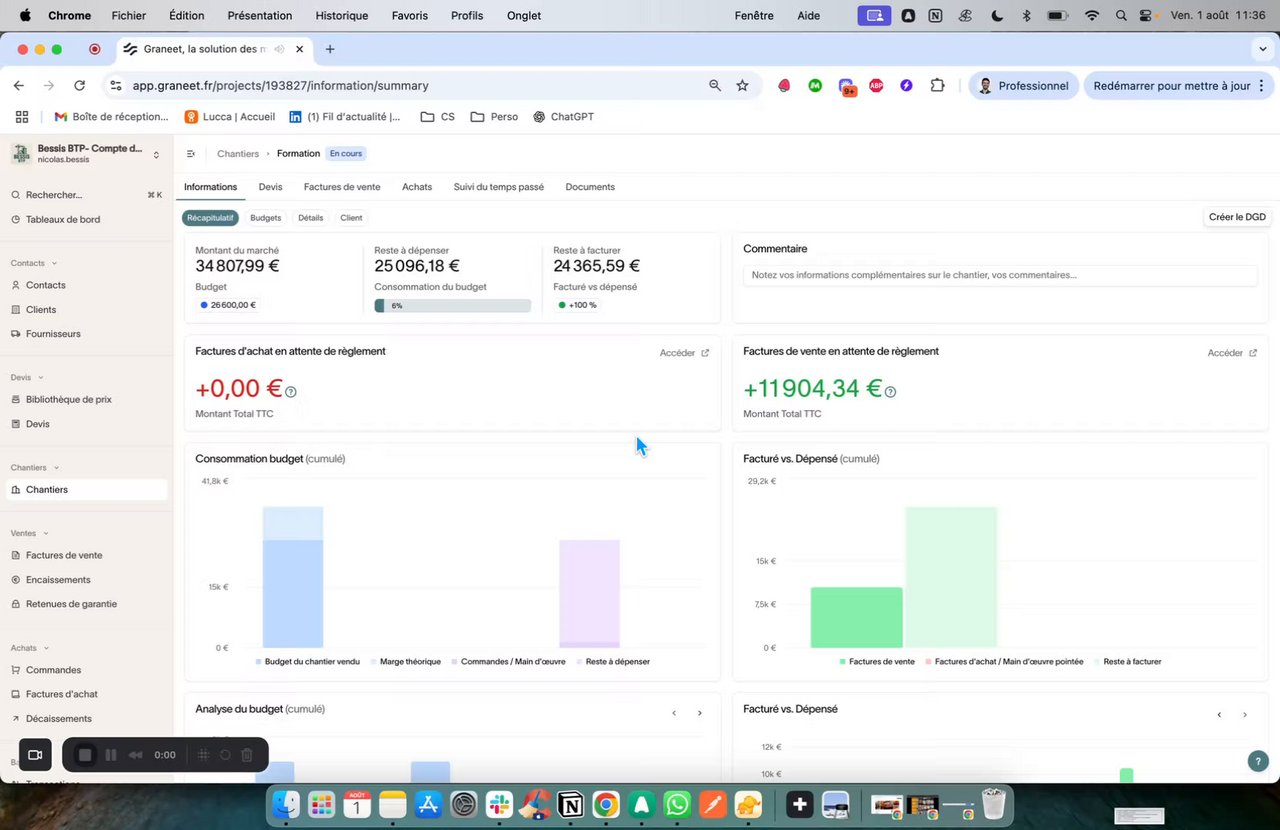The height and width of the screenshot is (830, 1280).
Task: Open Notion from the Dock
Action: click(570, 804)
